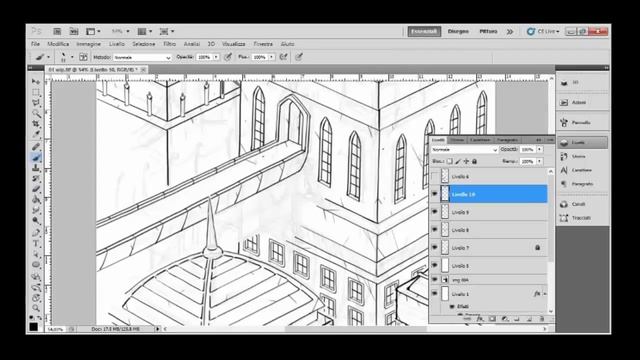Create new adjustment layer icon
The width and height of the screenshot is (640, 360).
pos(505,319)
